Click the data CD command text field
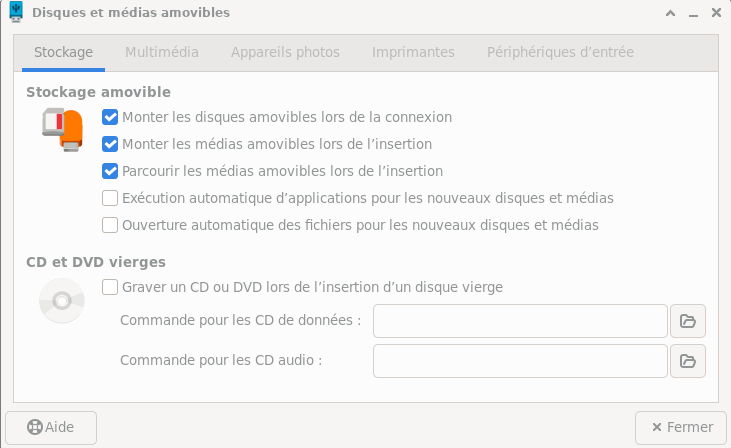The height and width of the screenshot is (448, 731). [520, 321]
